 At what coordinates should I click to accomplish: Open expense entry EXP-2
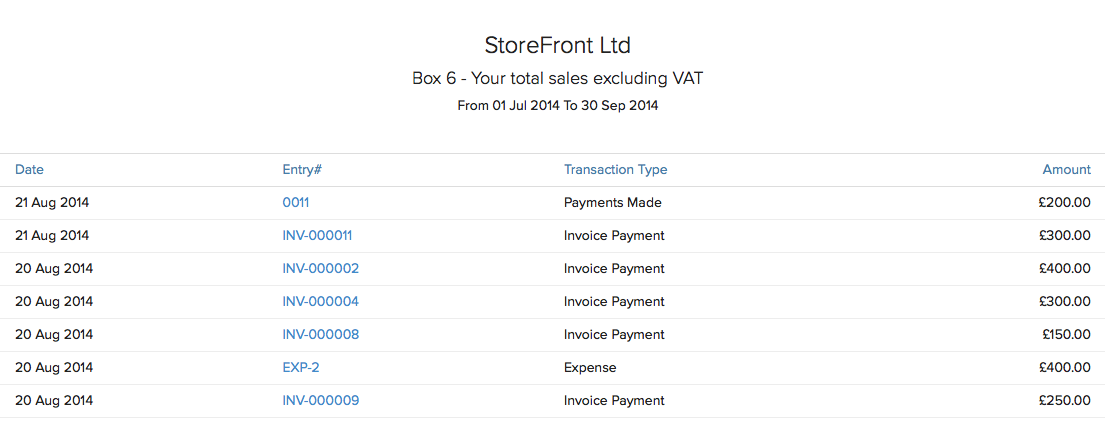(x=301, y=368)
